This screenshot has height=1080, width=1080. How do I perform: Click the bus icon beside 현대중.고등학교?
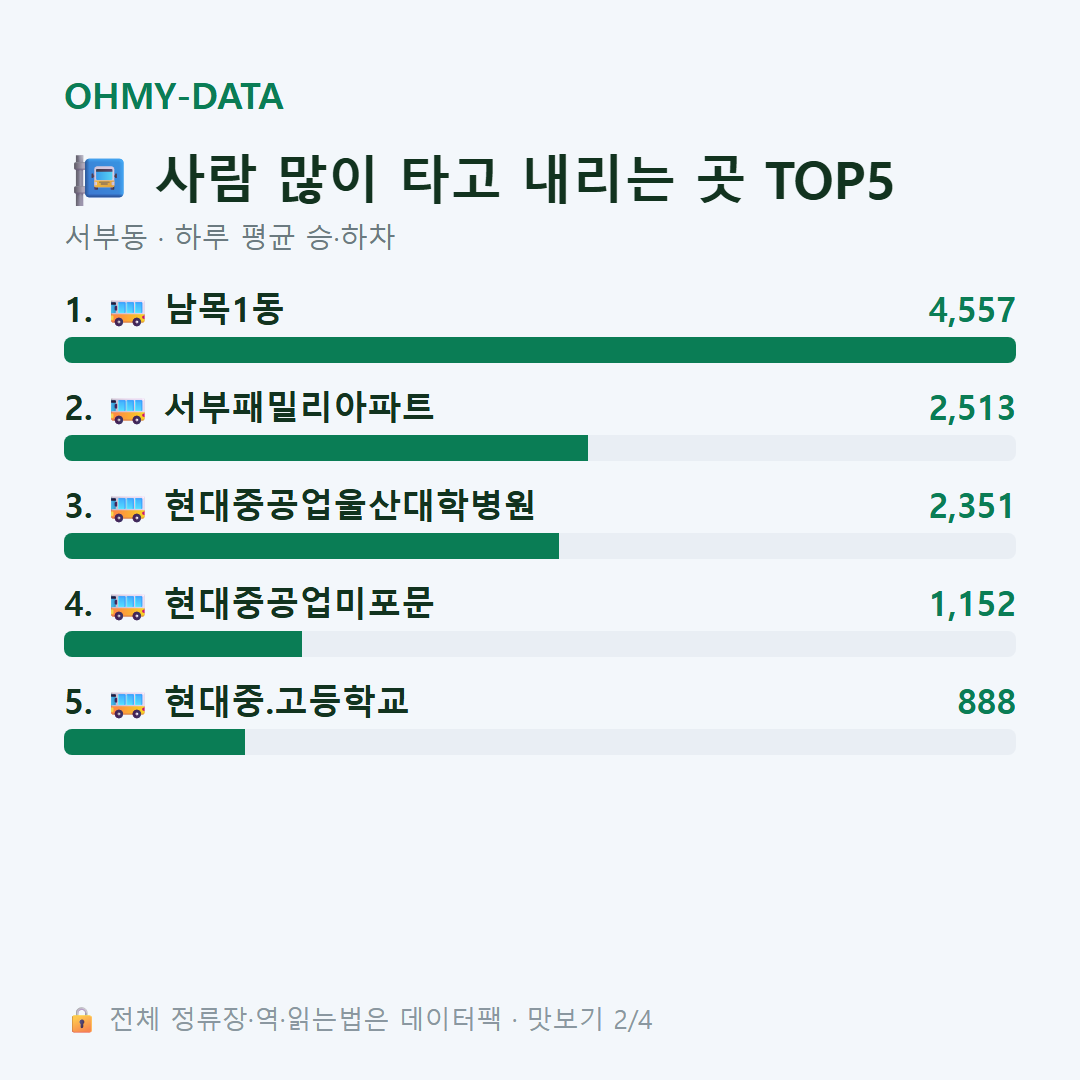click(x=127, y=704)
